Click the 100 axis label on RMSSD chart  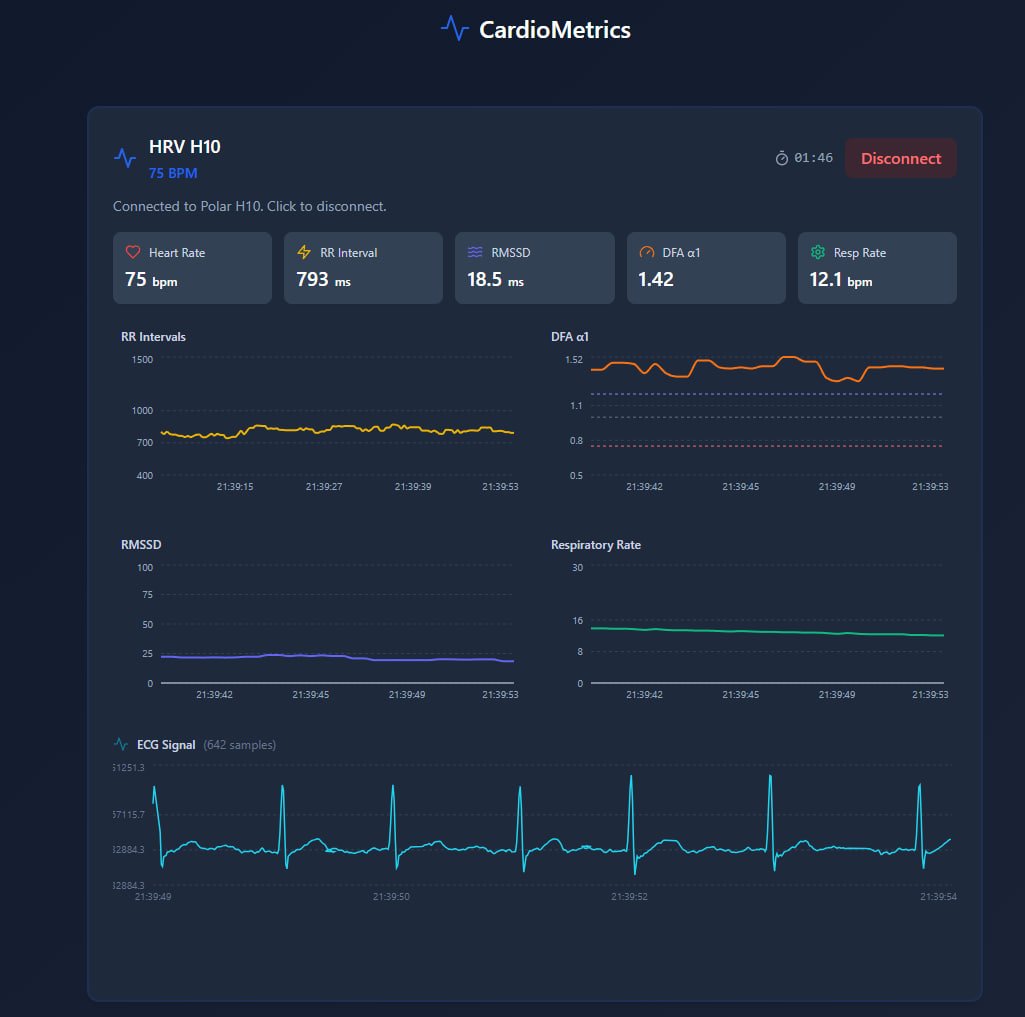pyautogui.click(x=144, y=567)
